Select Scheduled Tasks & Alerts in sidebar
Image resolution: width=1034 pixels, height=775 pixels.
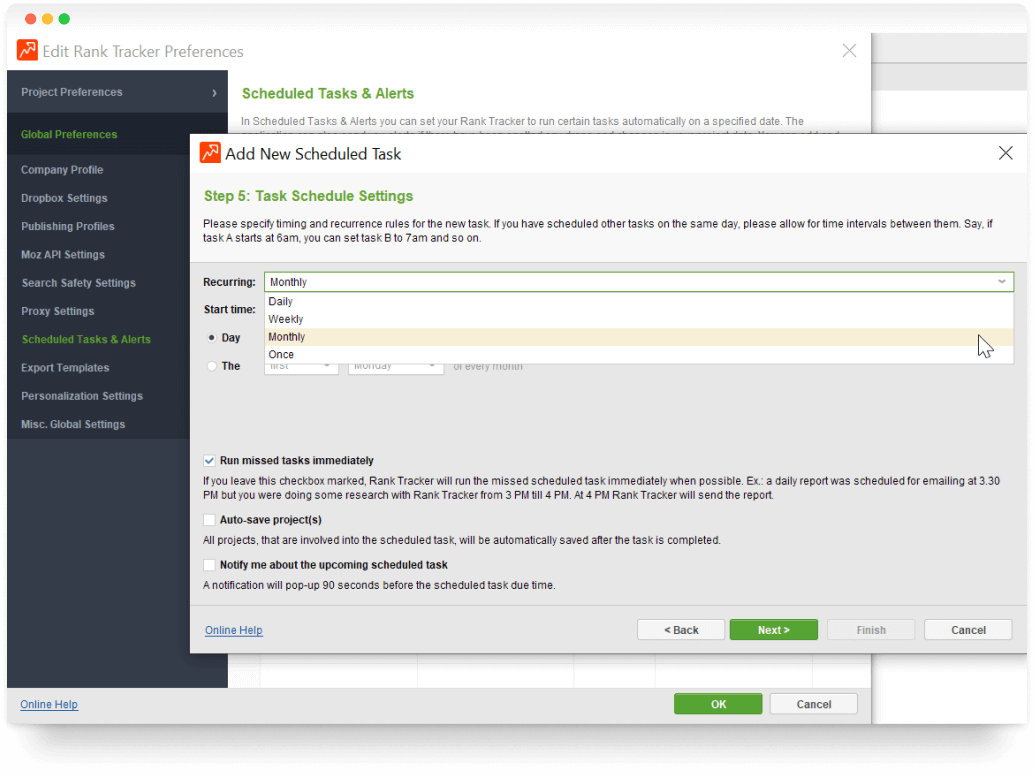pos(86,340)
